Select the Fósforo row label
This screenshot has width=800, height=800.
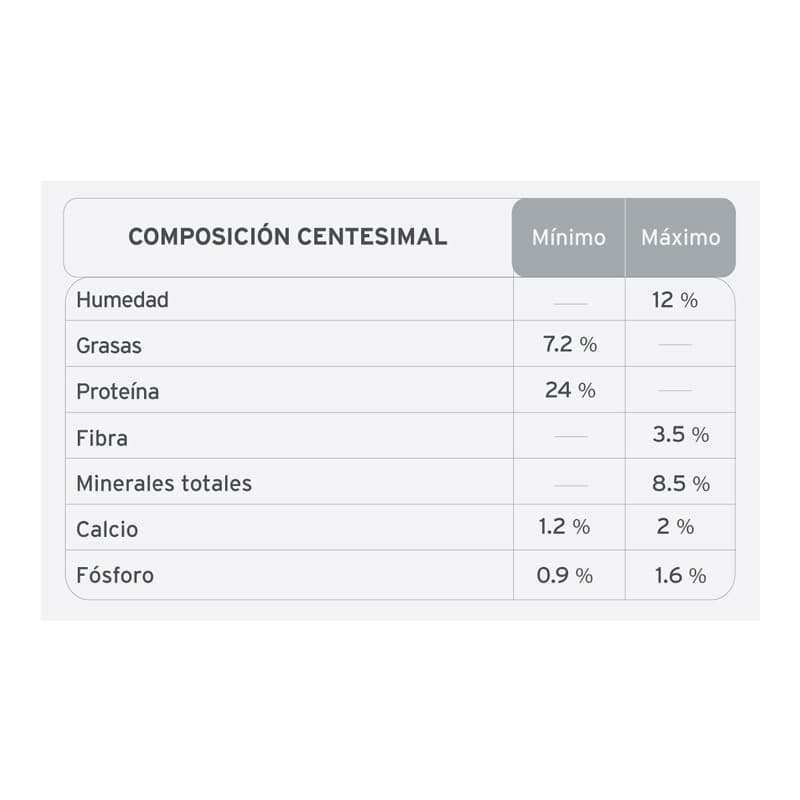tap(115, 576)
